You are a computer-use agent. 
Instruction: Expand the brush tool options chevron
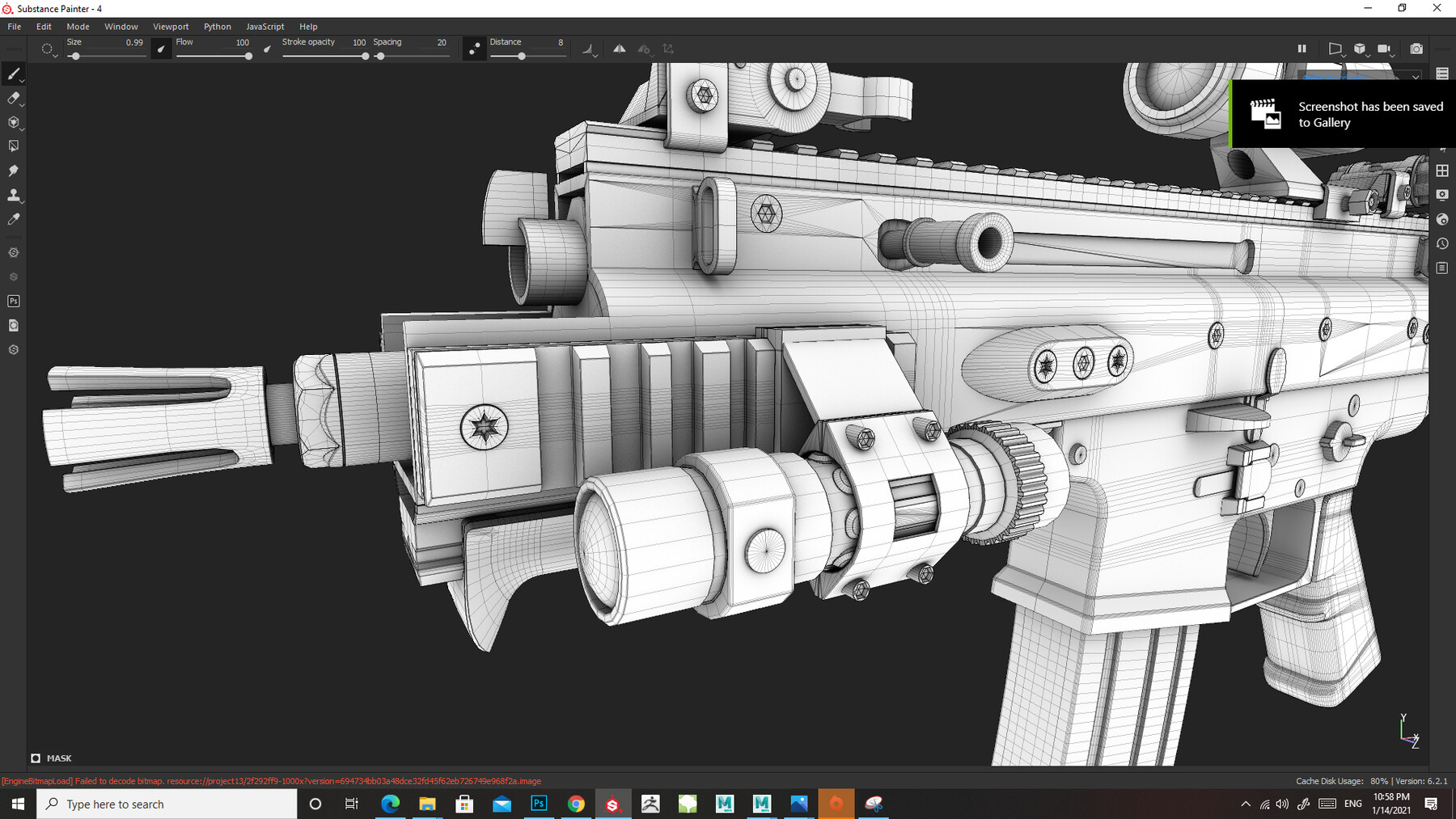(x=21, y=81)
